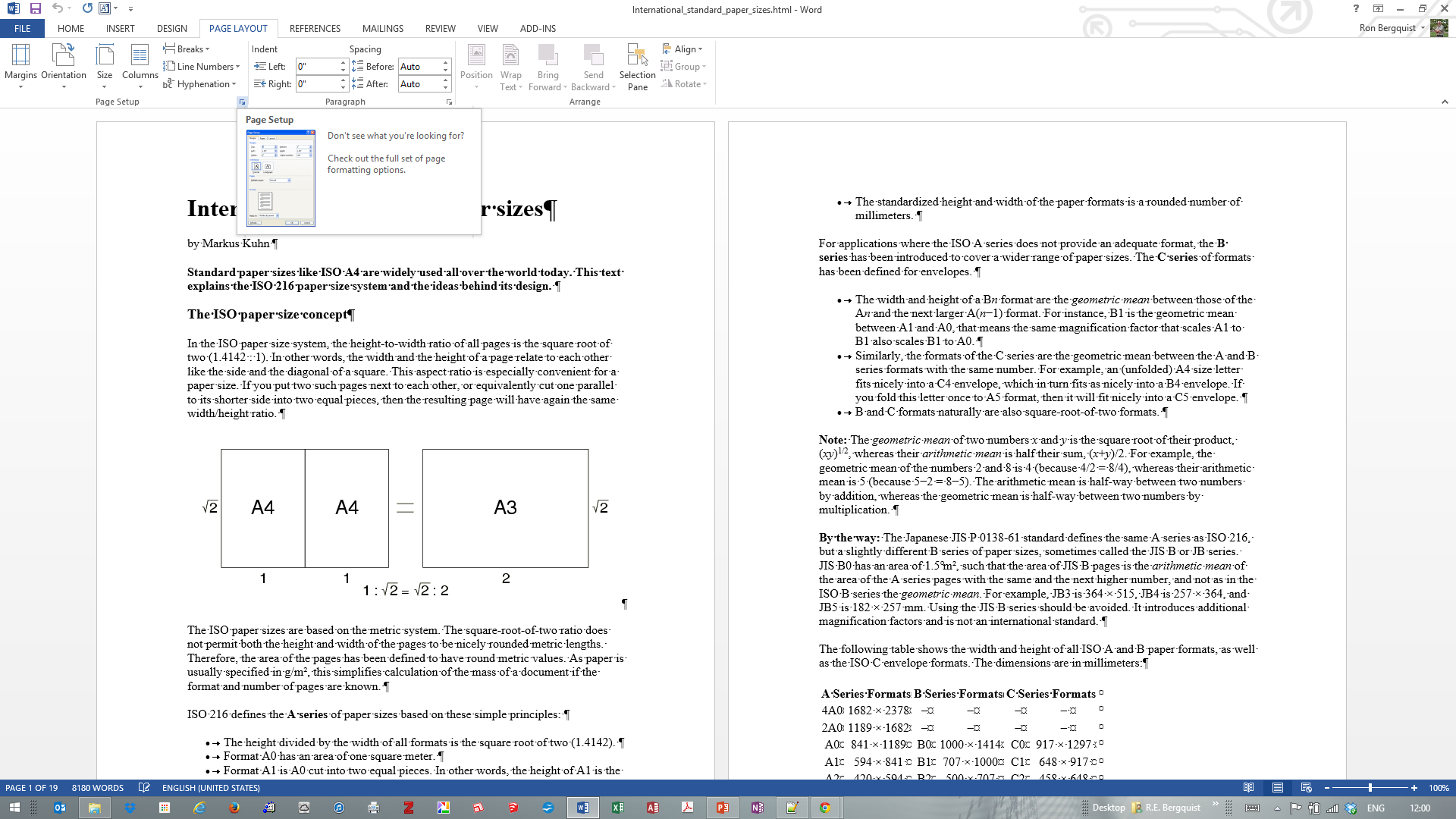
Task: Launch the Page Setup dialog launcher
Action: (x=242, y=102)
